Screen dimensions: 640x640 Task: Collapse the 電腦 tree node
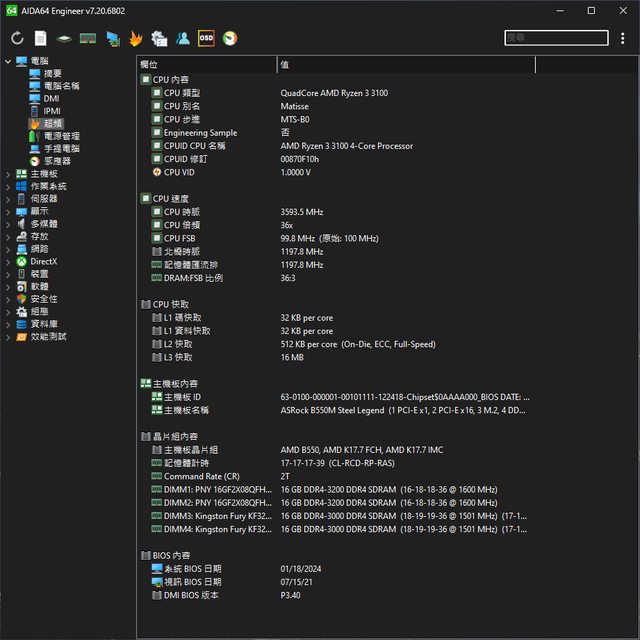point(8,61)
